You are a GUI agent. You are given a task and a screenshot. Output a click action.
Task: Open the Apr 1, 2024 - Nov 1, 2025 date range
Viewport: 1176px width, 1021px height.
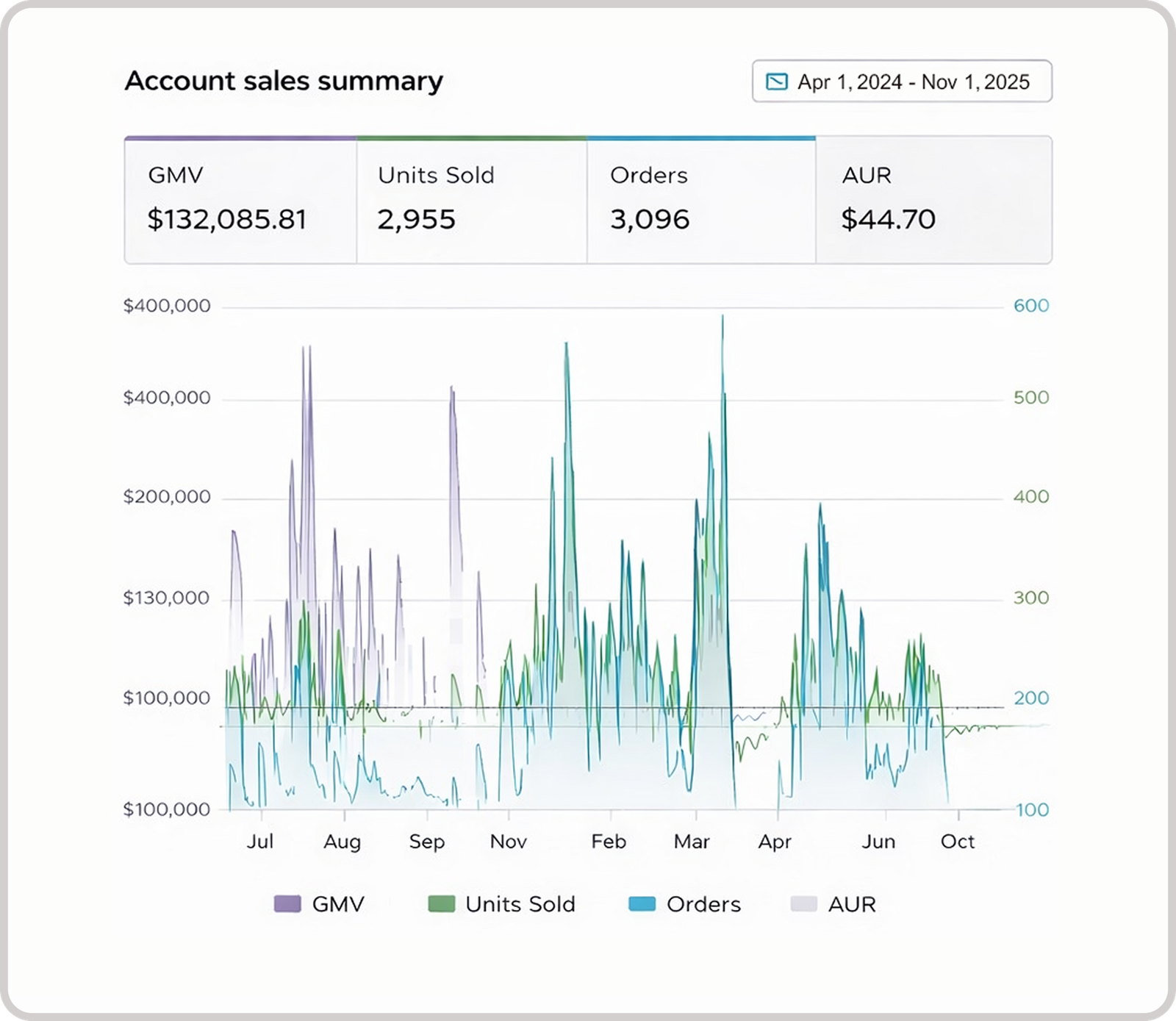pos(912,82)
